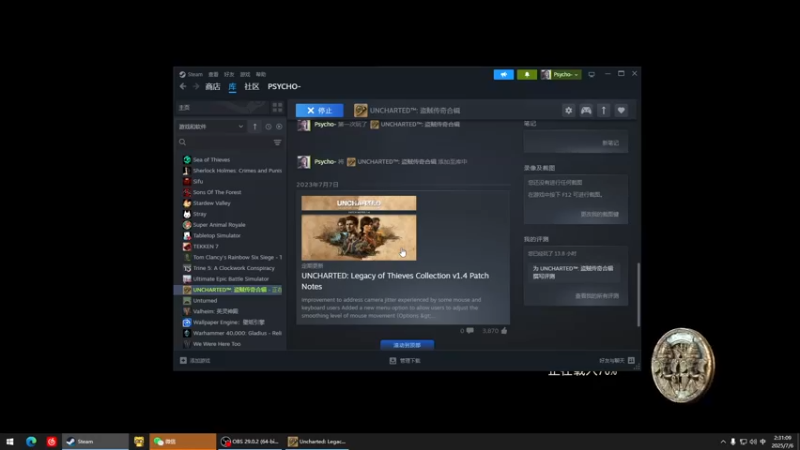Toggle the ready-to-play filter icon
The image size is (800, 450).
tap(279, 127)
